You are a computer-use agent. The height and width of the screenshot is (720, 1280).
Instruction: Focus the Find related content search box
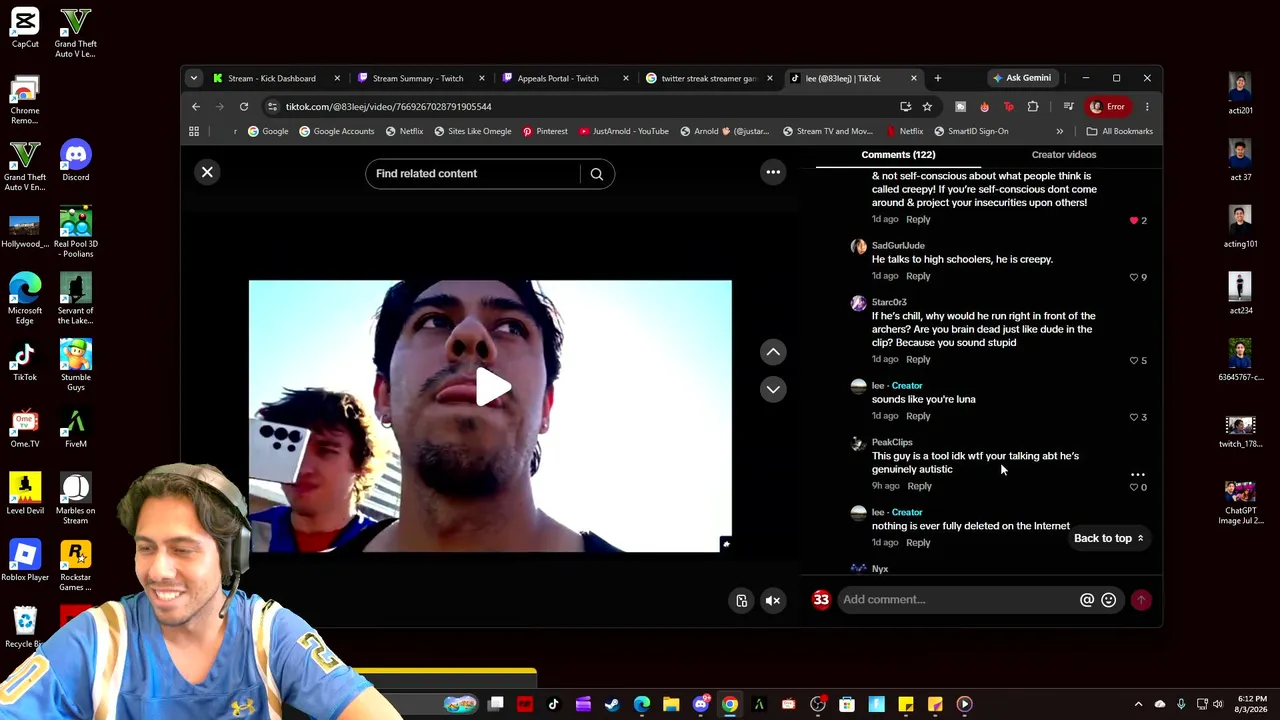tap(472, 174)
